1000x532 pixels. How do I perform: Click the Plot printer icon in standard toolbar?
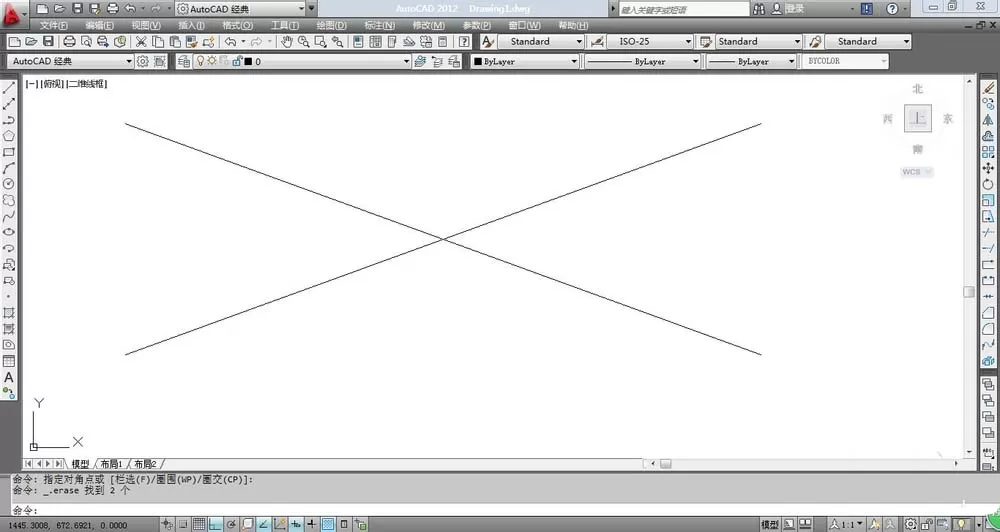[x=70, y=41]
